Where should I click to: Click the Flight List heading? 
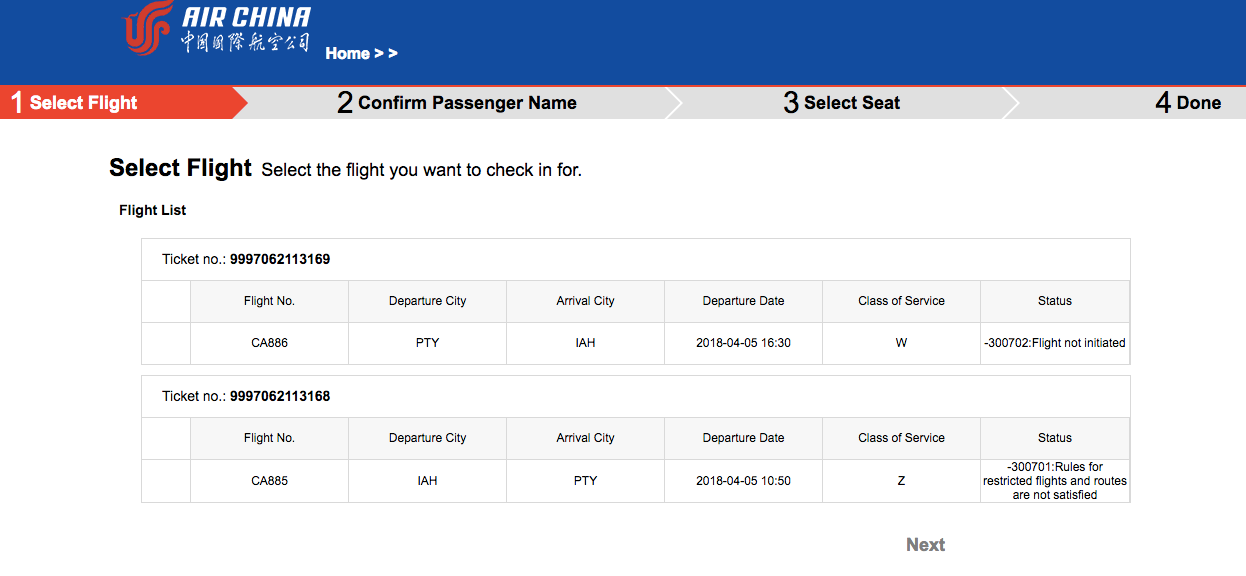pos(153,210)
